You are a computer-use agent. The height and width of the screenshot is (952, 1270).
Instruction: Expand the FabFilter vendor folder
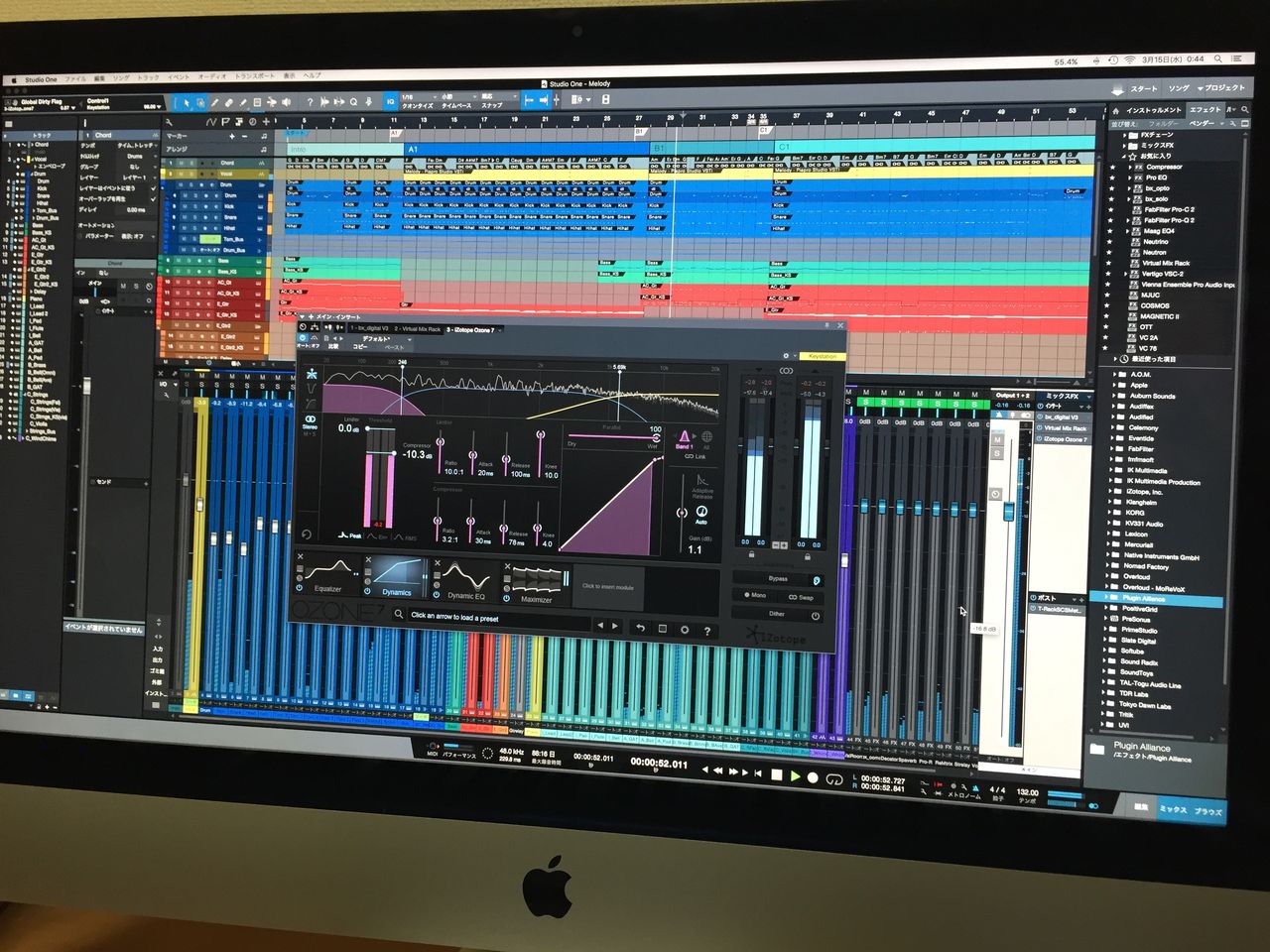(x=1111, y=449)
